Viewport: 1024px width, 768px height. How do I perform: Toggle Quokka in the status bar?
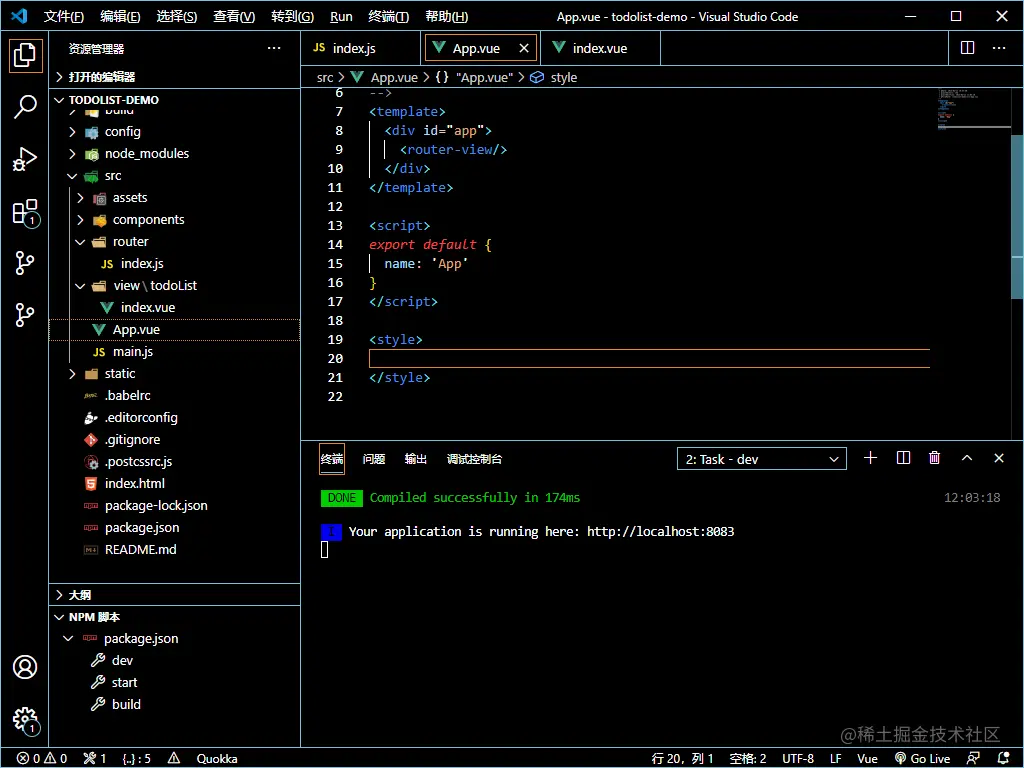(217, 758)
